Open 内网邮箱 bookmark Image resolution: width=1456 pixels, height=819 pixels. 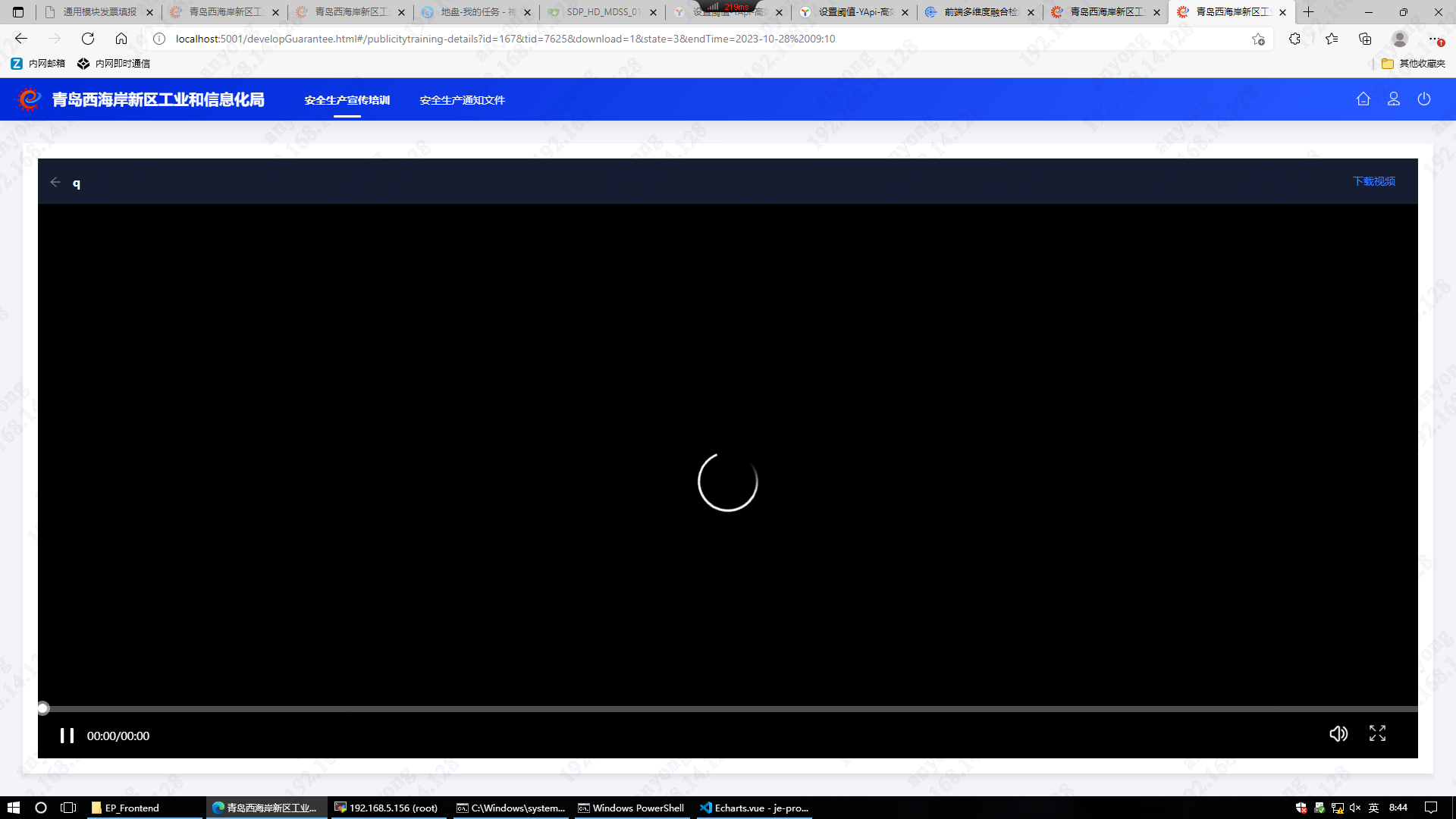(38, 64)
